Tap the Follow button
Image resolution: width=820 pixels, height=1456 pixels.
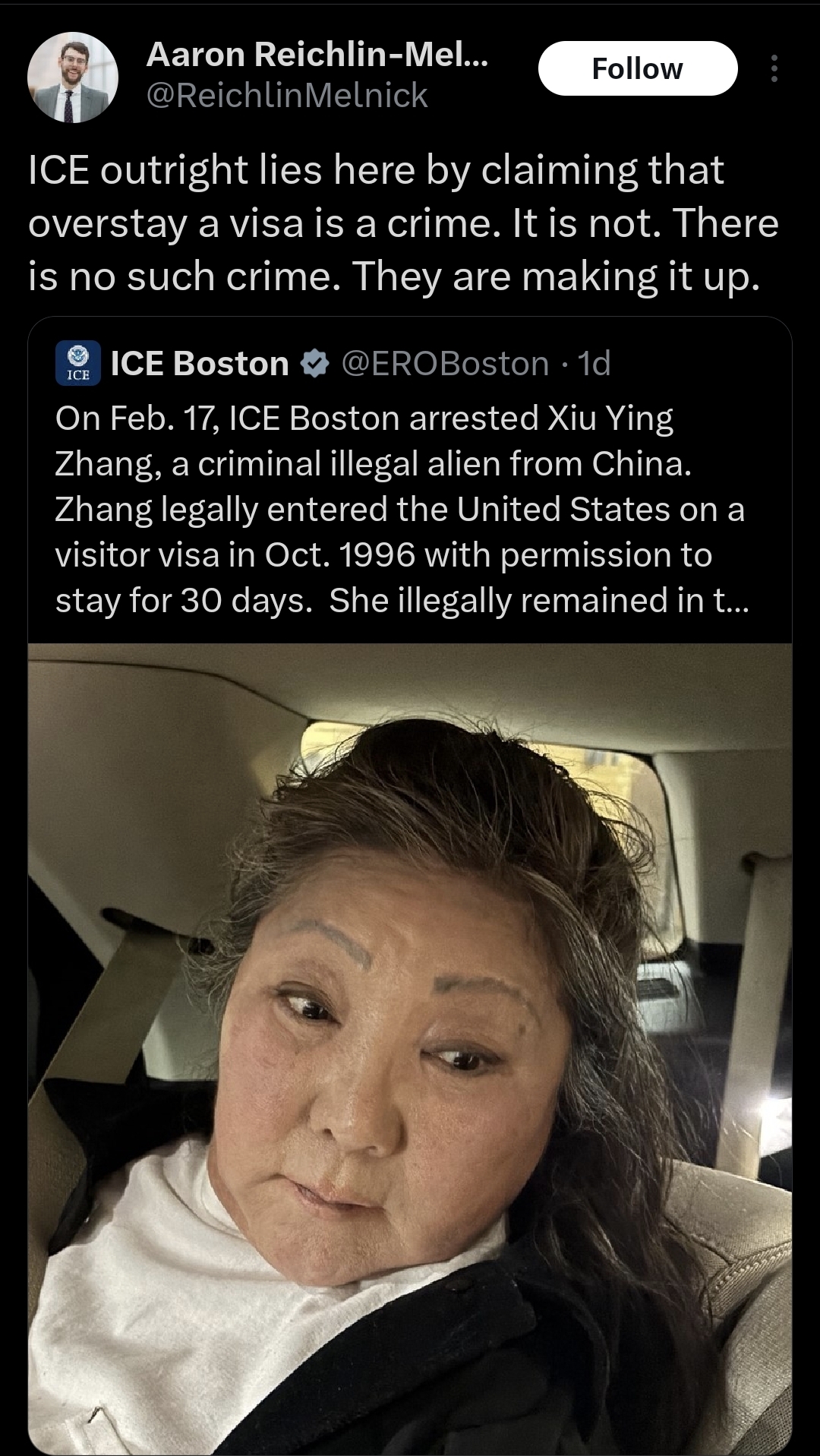638,68
